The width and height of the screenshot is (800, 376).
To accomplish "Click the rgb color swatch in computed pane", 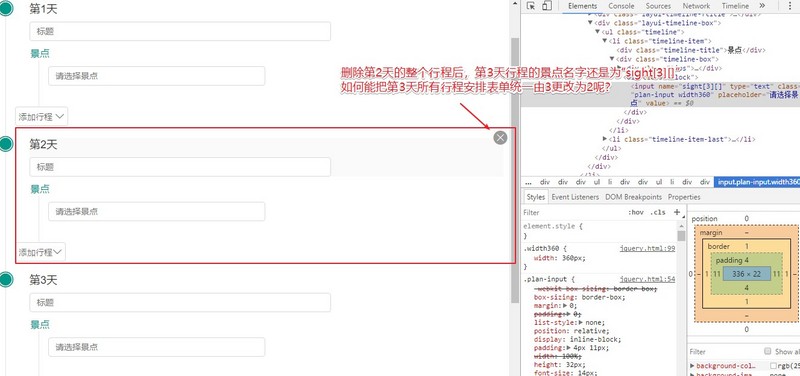I will click(773, 366).
